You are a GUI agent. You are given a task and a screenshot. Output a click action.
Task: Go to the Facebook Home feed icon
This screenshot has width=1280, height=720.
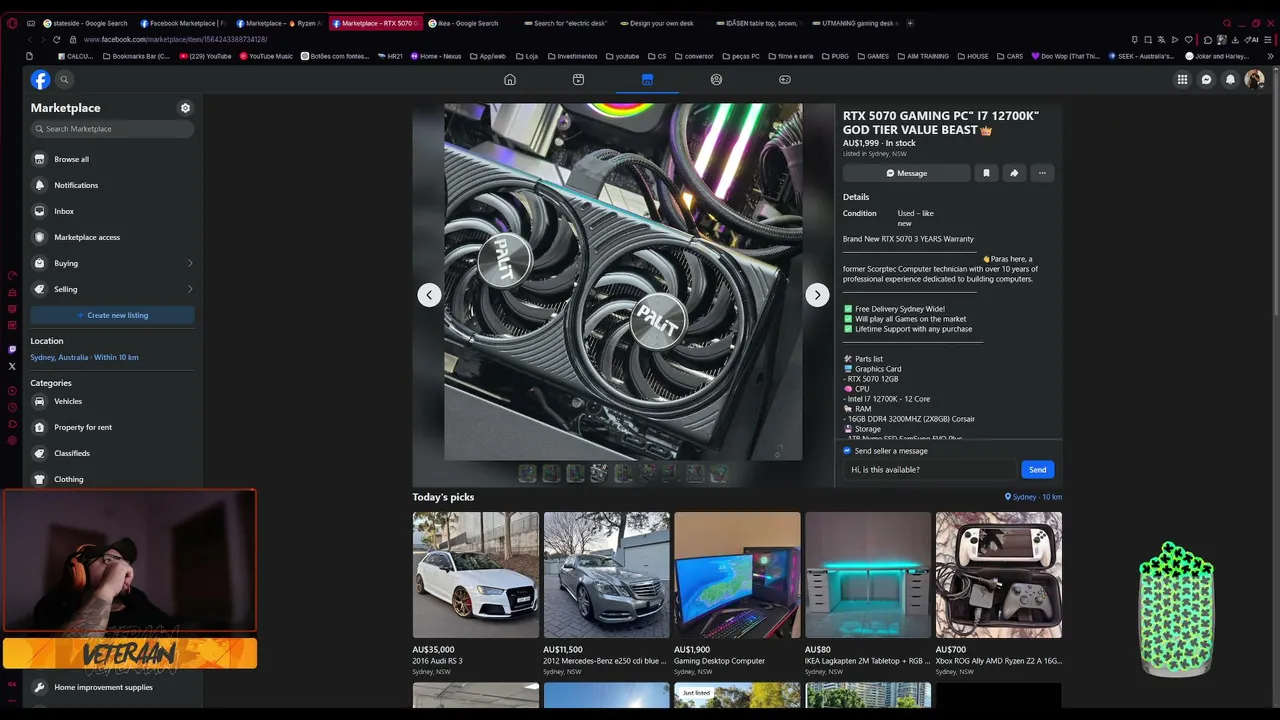point(510,80)
